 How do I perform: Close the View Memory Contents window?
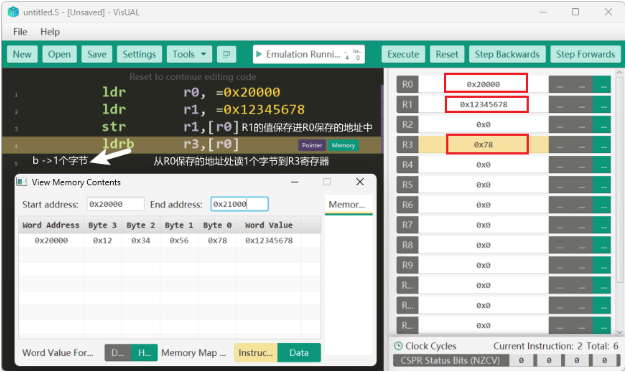coord(360,182)
